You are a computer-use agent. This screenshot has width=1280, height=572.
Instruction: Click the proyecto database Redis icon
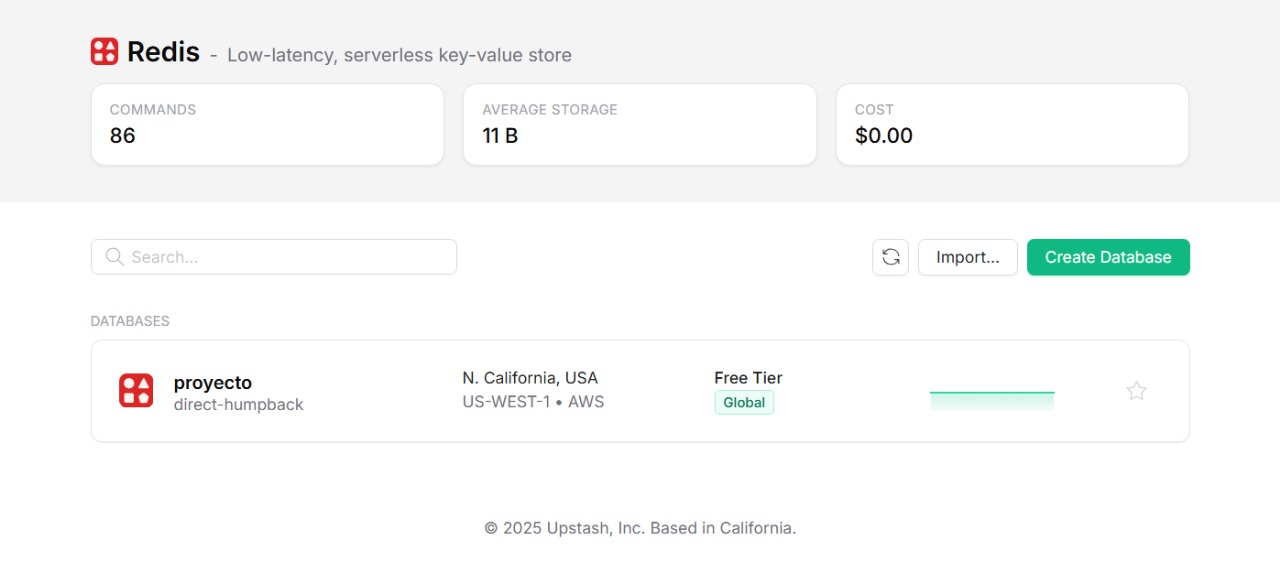(x=136, y=391)
